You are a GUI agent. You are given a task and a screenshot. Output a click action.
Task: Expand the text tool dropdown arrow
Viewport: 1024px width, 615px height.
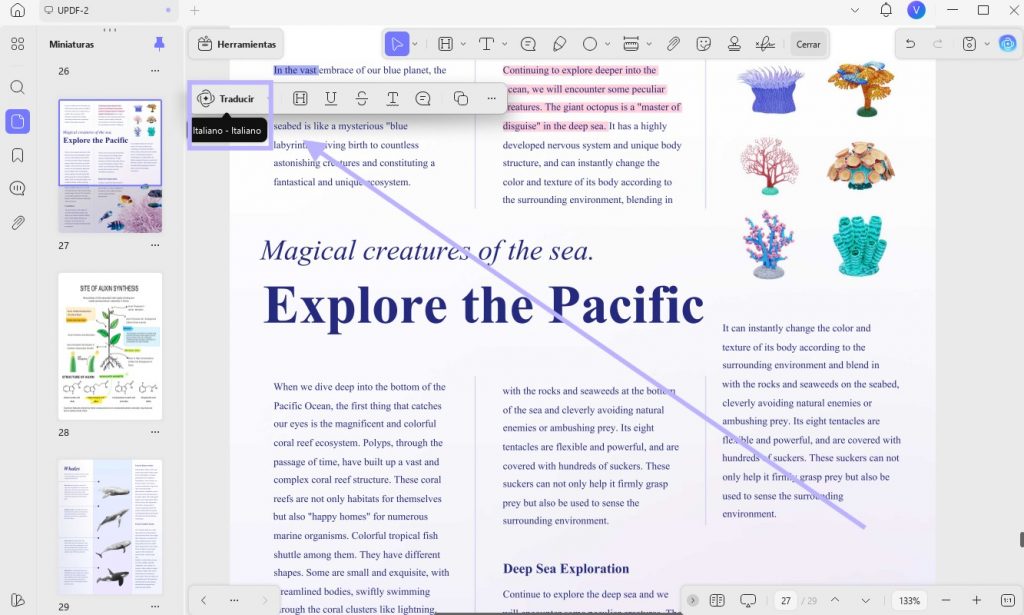[504, 44]
